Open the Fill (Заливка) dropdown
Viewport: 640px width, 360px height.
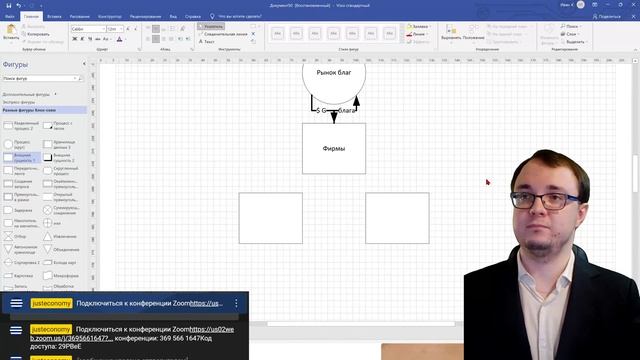tap(418, 26)
